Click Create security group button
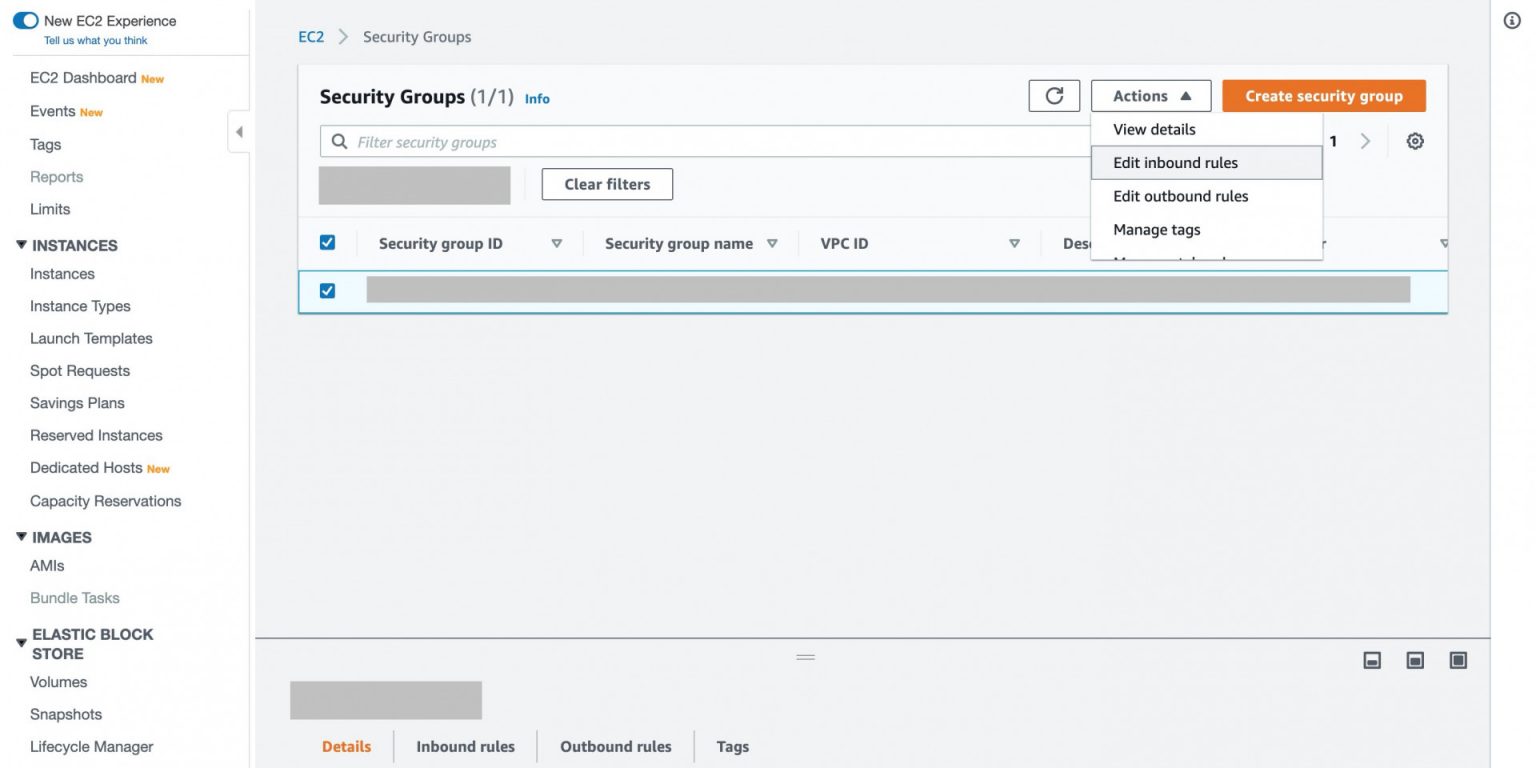This screenshot has height=768, width=1536. (1324, 96)
